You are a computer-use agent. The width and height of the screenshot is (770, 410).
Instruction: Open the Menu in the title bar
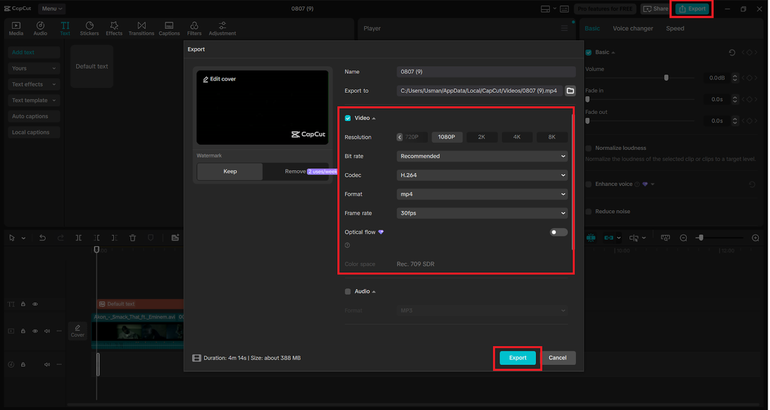click(x=52, y=9)
